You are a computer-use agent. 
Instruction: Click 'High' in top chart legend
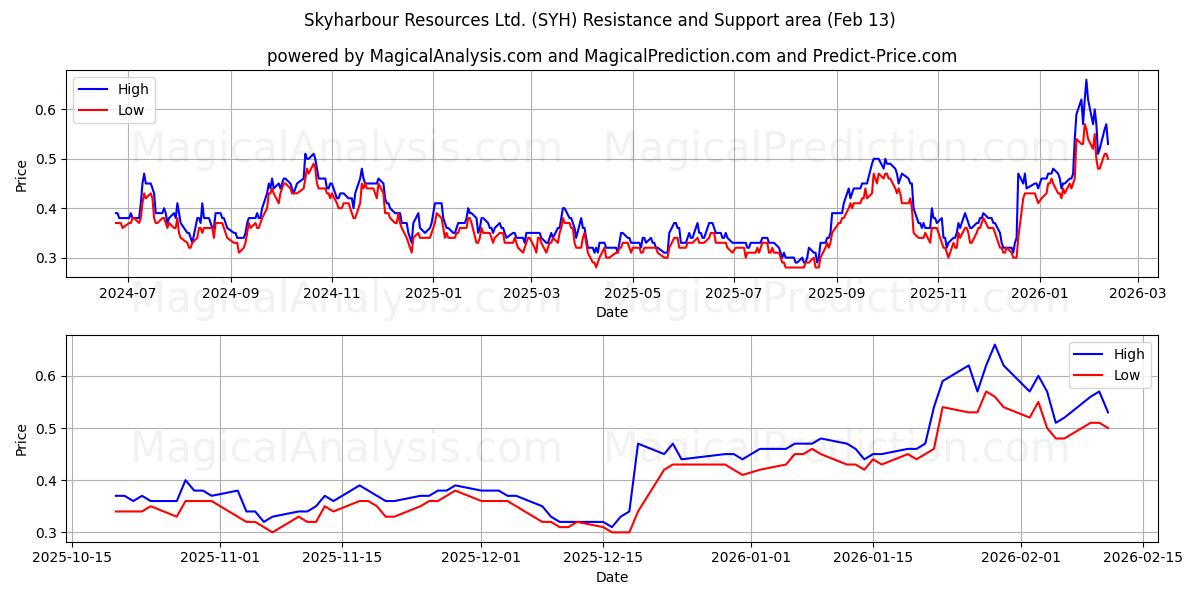pos(133,89)
